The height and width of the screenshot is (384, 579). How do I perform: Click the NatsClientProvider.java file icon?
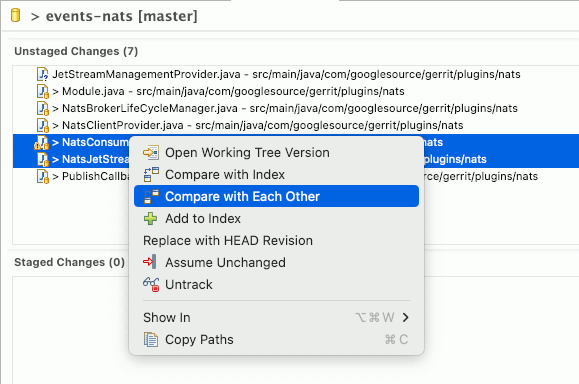pos(42,125)
